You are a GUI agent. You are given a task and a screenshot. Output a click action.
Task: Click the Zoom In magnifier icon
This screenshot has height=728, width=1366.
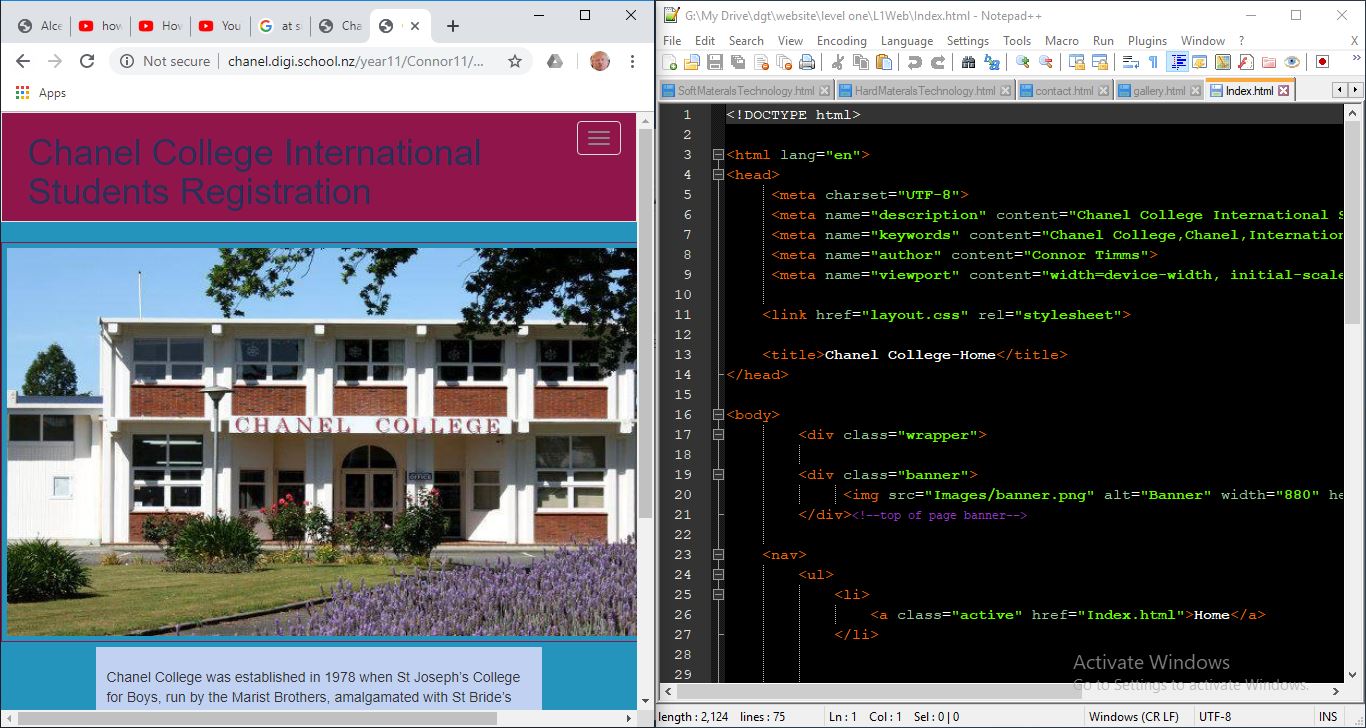pos(1022,62)
